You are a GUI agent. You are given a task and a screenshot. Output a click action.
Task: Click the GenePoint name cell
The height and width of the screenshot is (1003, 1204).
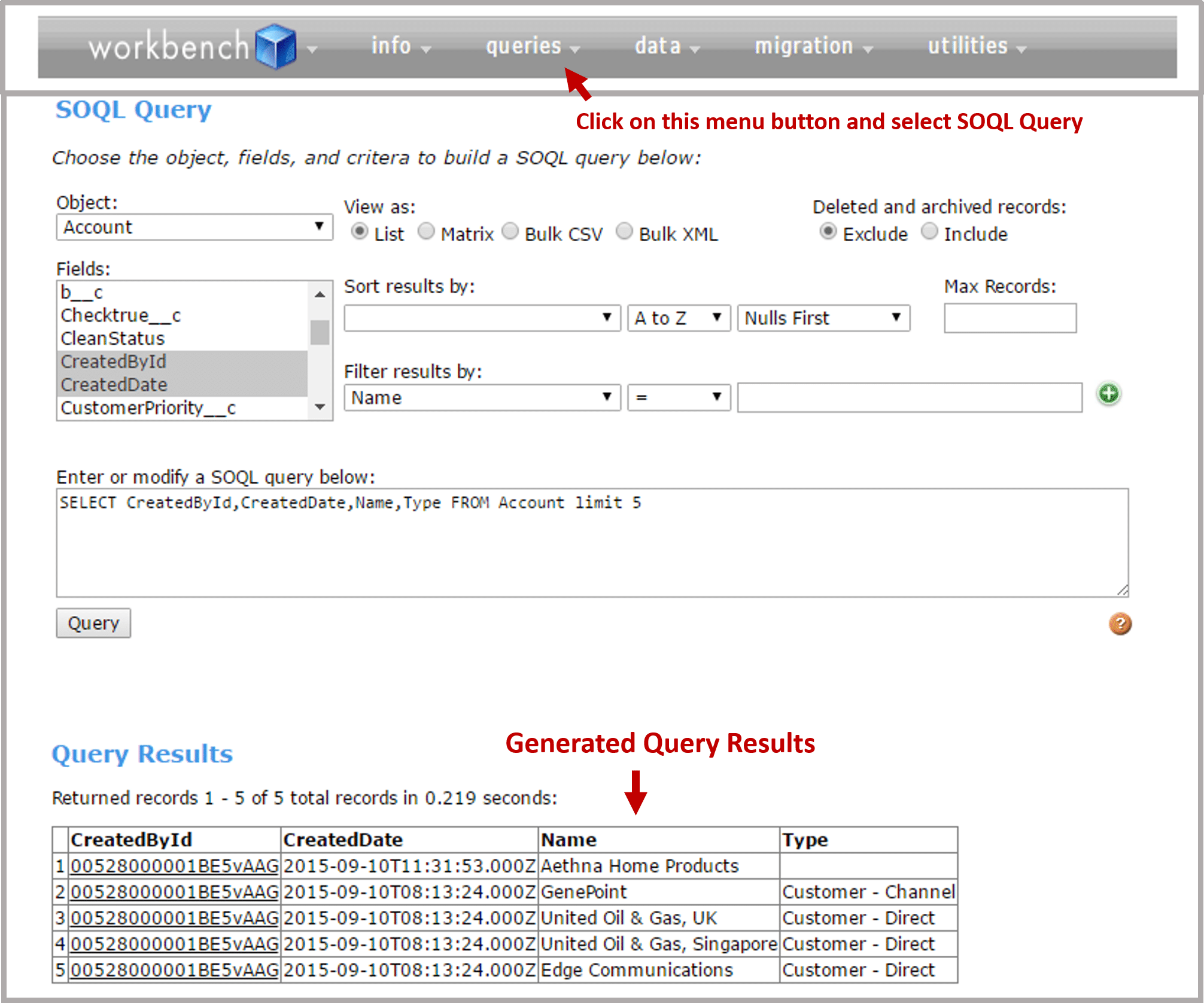click(x=659, y=892)
